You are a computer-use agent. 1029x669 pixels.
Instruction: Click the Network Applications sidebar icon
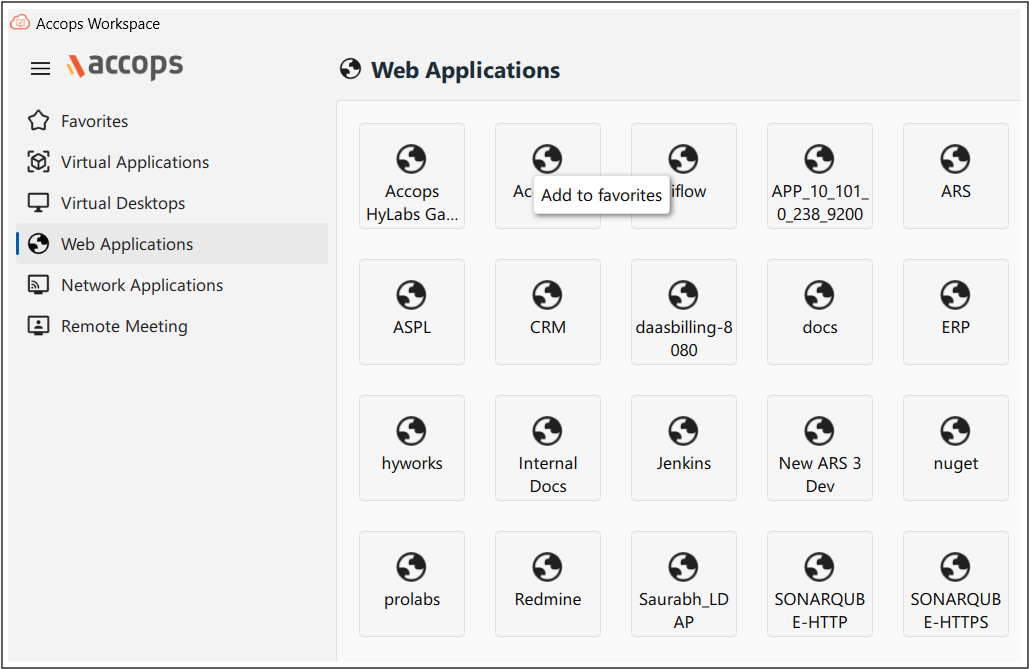point(38,285)
